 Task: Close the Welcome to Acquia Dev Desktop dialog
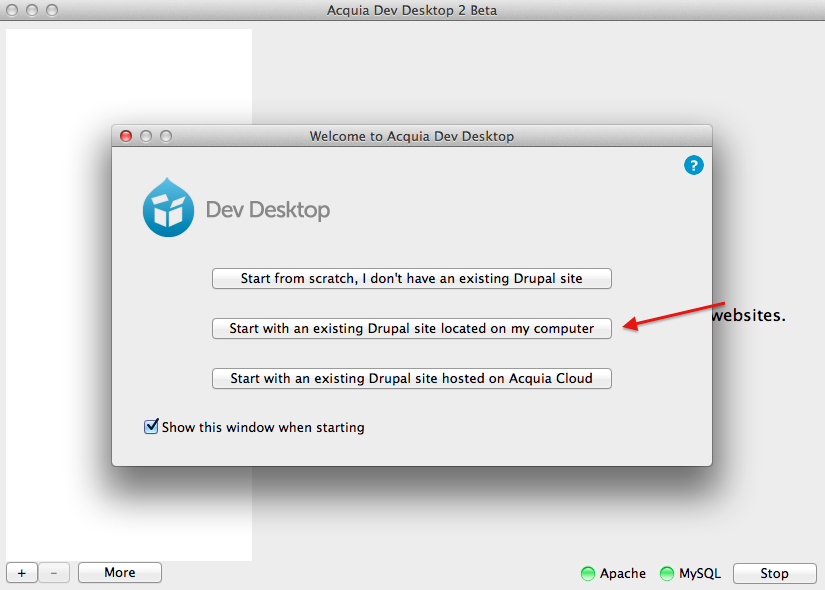point(126,136)
